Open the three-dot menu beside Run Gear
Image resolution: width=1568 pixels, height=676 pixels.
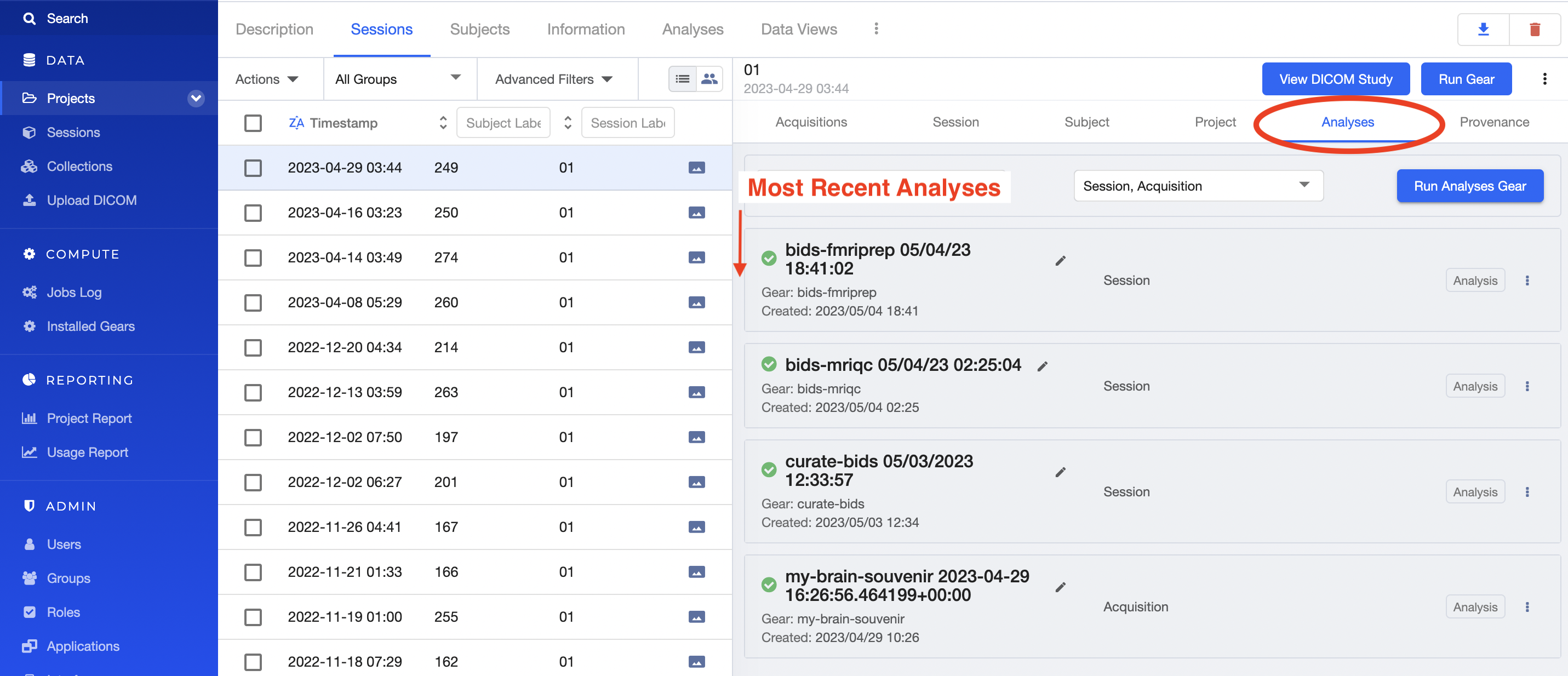click(1544, 78)
